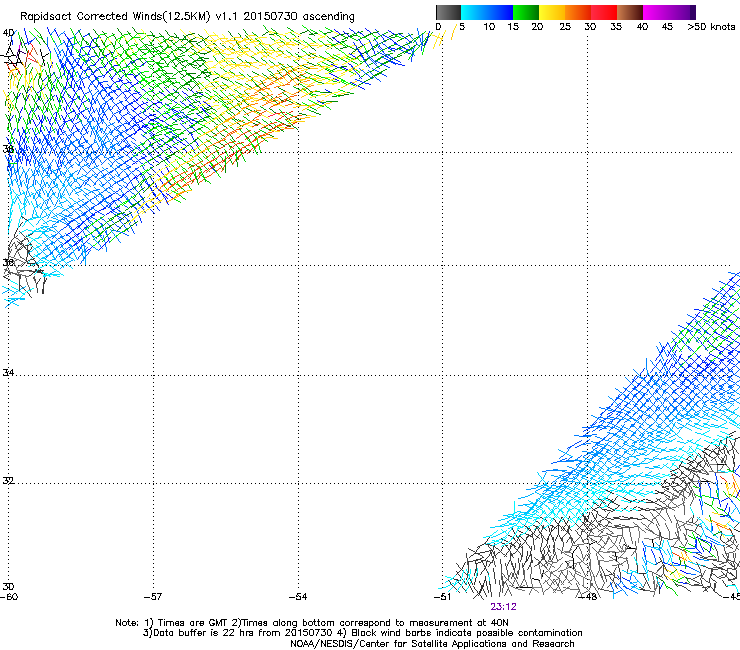Click the grey 0-5 knots color swatch
The width and height of the screenshot is (740, 650).
(x=448, y=12)
